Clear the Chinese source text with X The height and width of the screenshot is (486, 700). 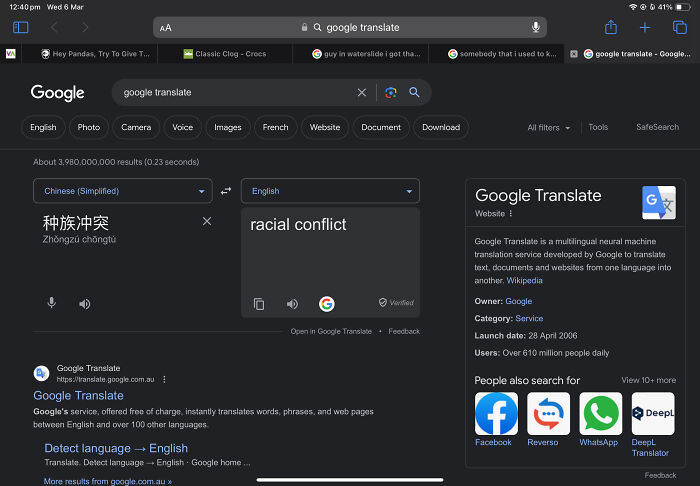[207, 221]
